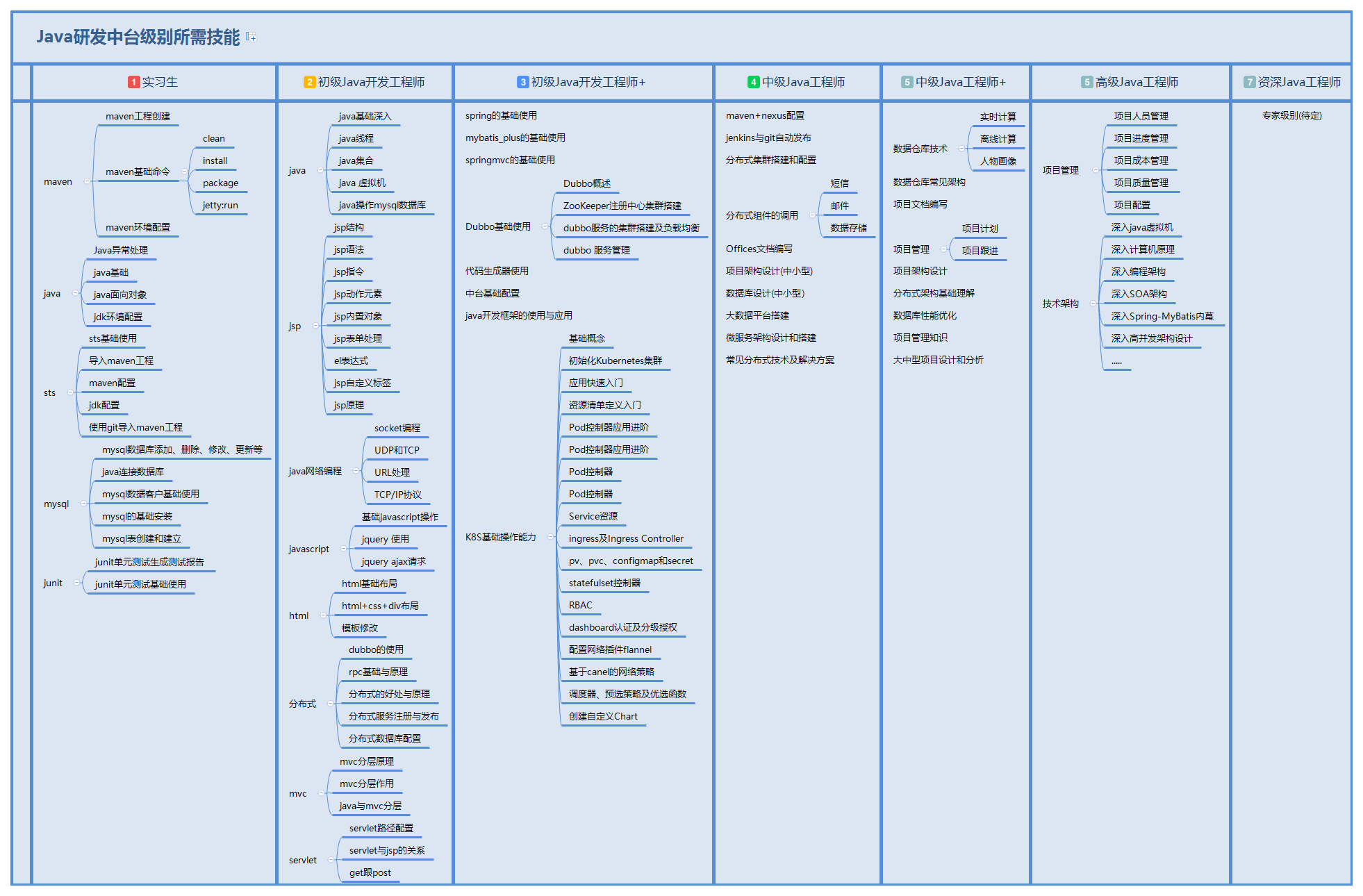The height and width of the screenshot is (896, 1363).
Task: Collapse the K8S基础操作能力 branch
Action: click(x=550, y=537)
